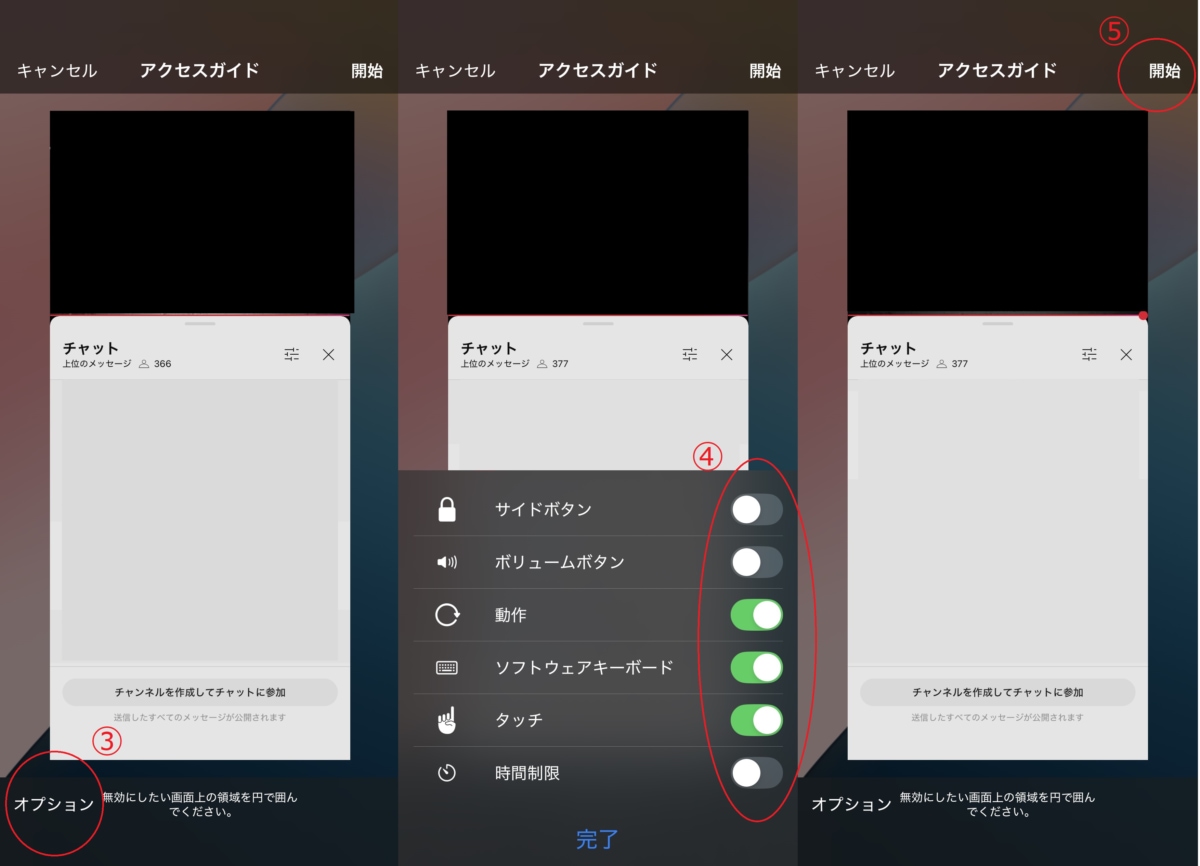
Task: Tap the chat filter icon in the left チャット panel
Action: click(291, 354)
